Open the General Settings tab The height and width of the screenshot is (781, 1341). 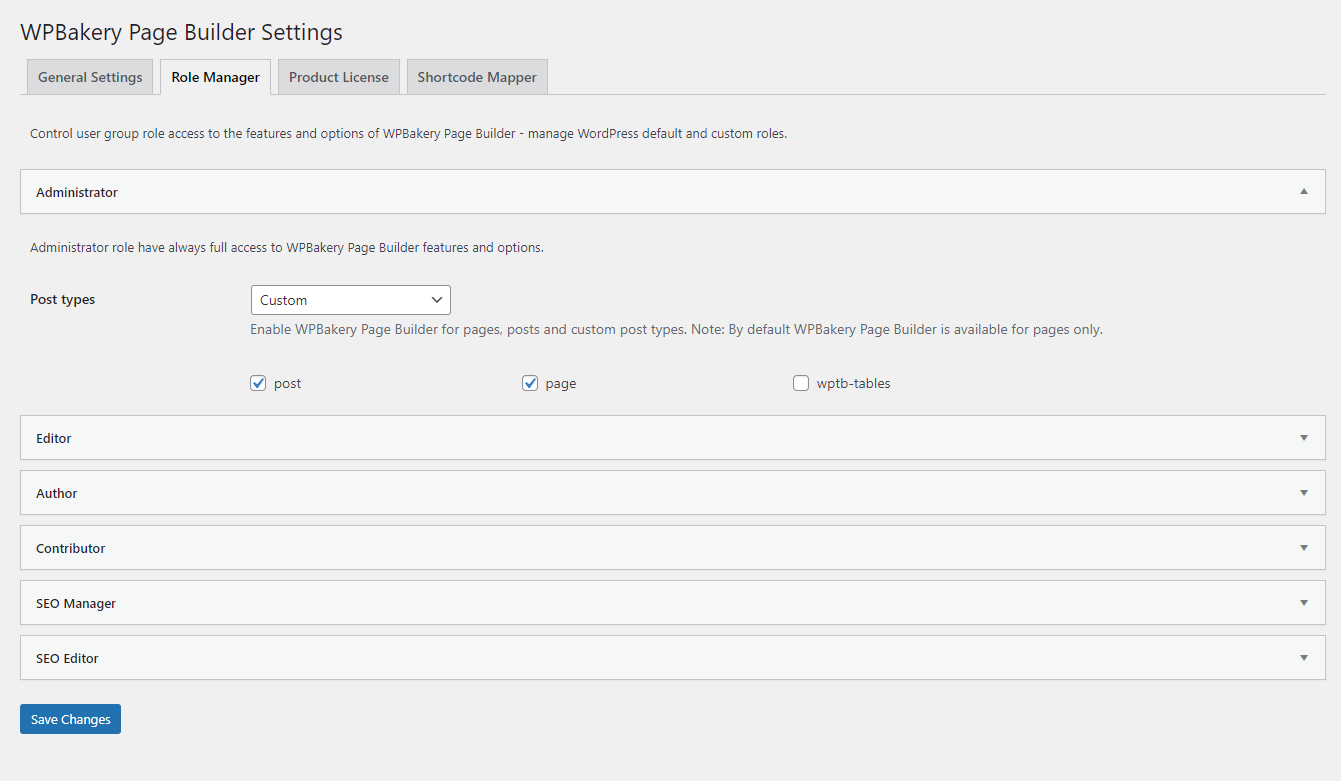[x=90, y=77]
